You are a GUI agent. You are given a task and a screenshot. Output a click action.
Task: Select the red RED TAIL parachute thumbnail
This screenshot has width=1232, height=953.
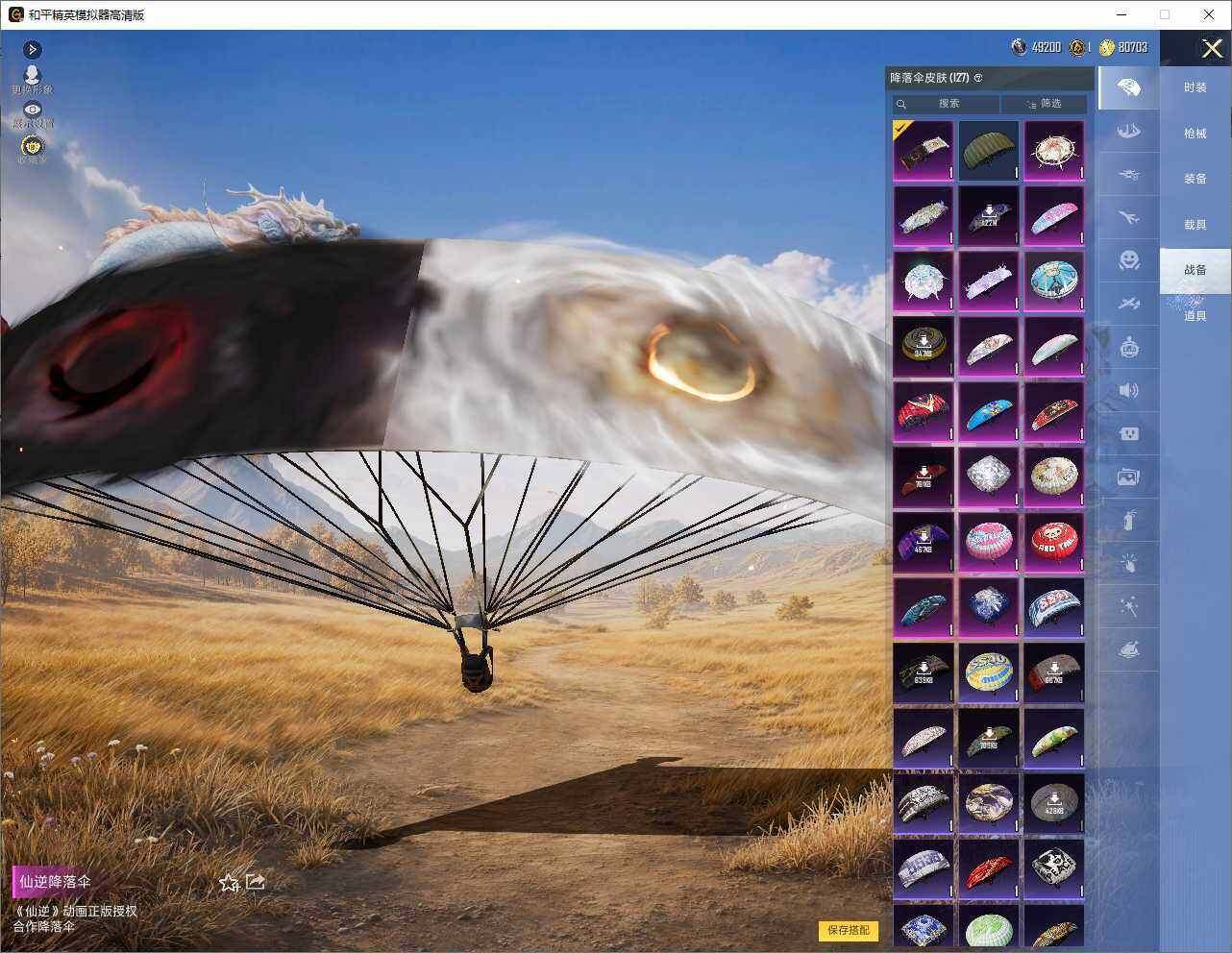[x=1054, y=543]
